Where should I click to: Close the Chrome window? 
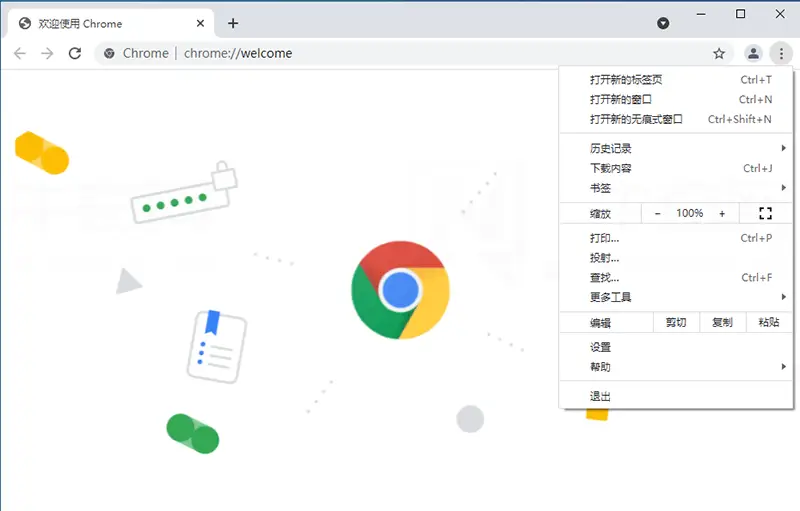[x=780, y=14]
